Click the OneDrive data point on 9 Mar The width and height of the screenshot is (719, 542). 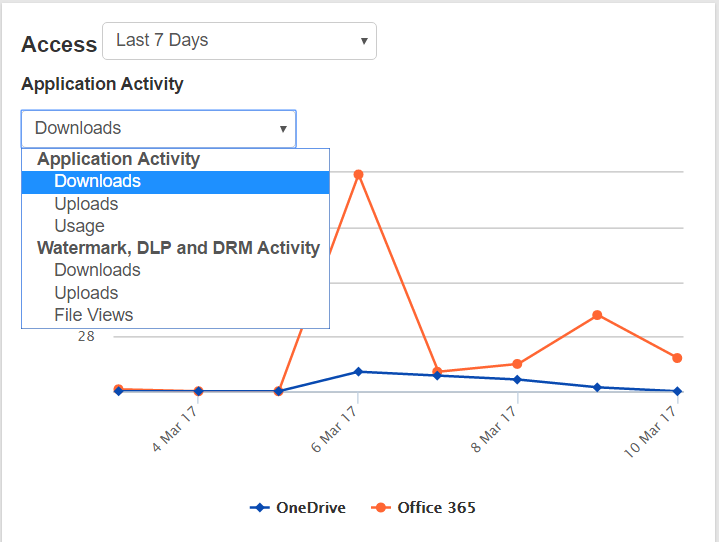597,387
